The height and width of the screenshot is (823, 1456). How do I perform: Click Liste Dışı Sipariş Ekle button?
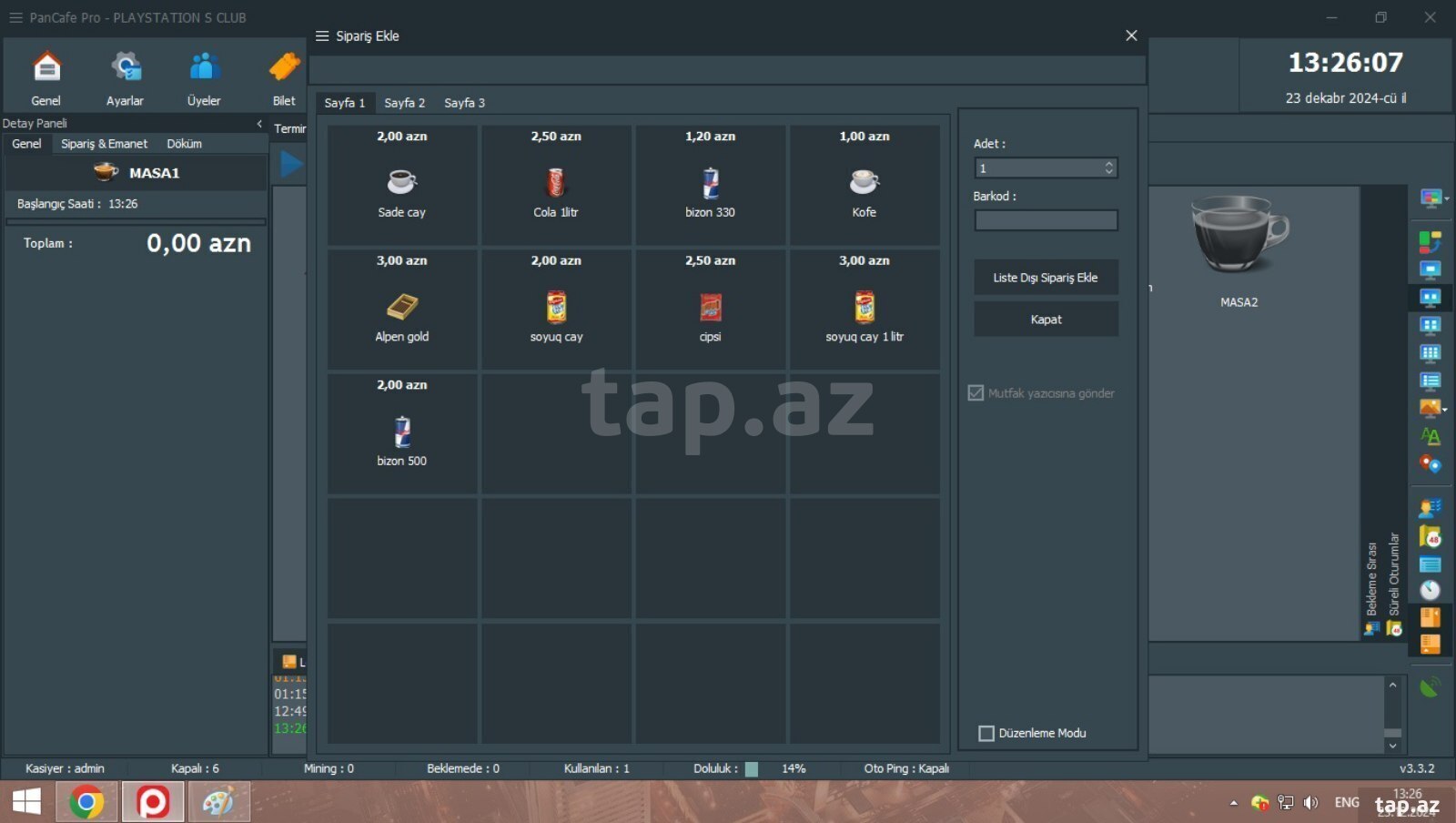point(1046,278)
